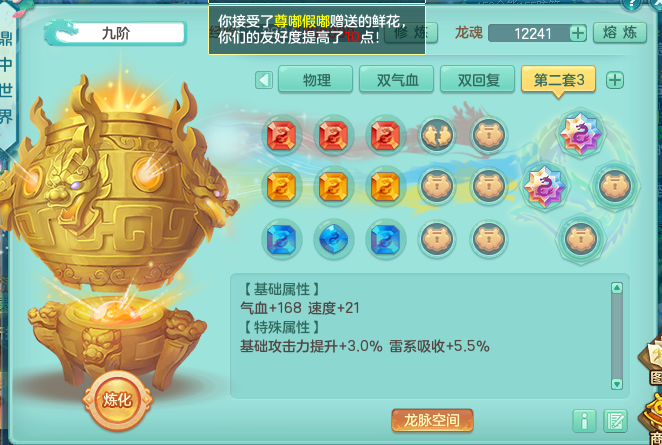Open the edit note icon at bottom right
The height and width of the screenshot is (445, 662).
point(615,421)
